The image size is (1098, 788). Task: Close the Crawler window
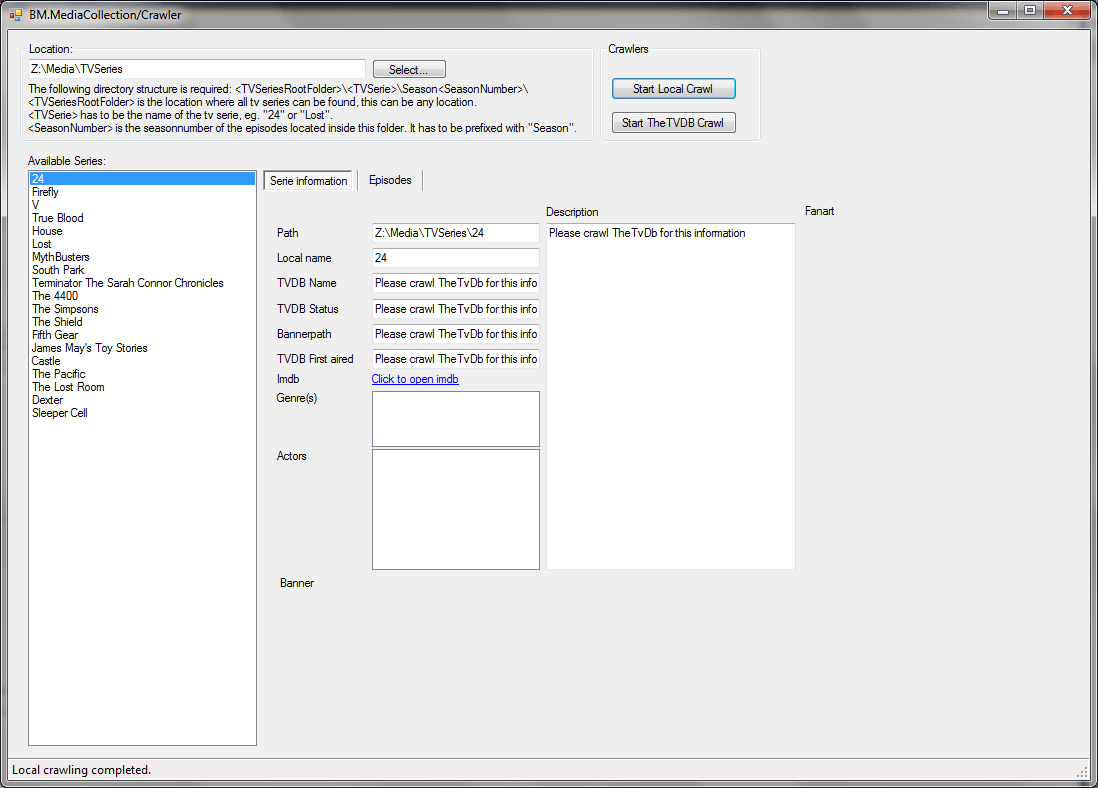1067,11
